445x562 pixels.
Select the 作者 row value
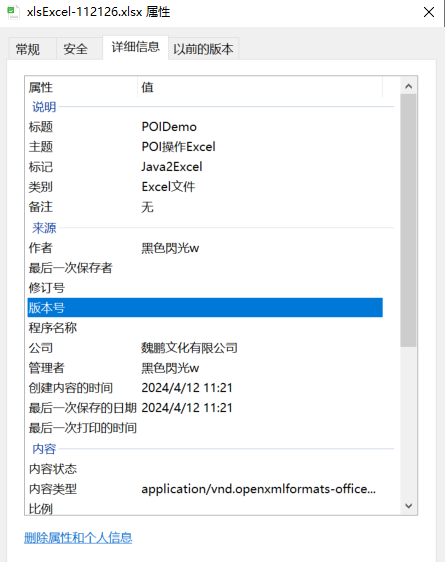170,248
